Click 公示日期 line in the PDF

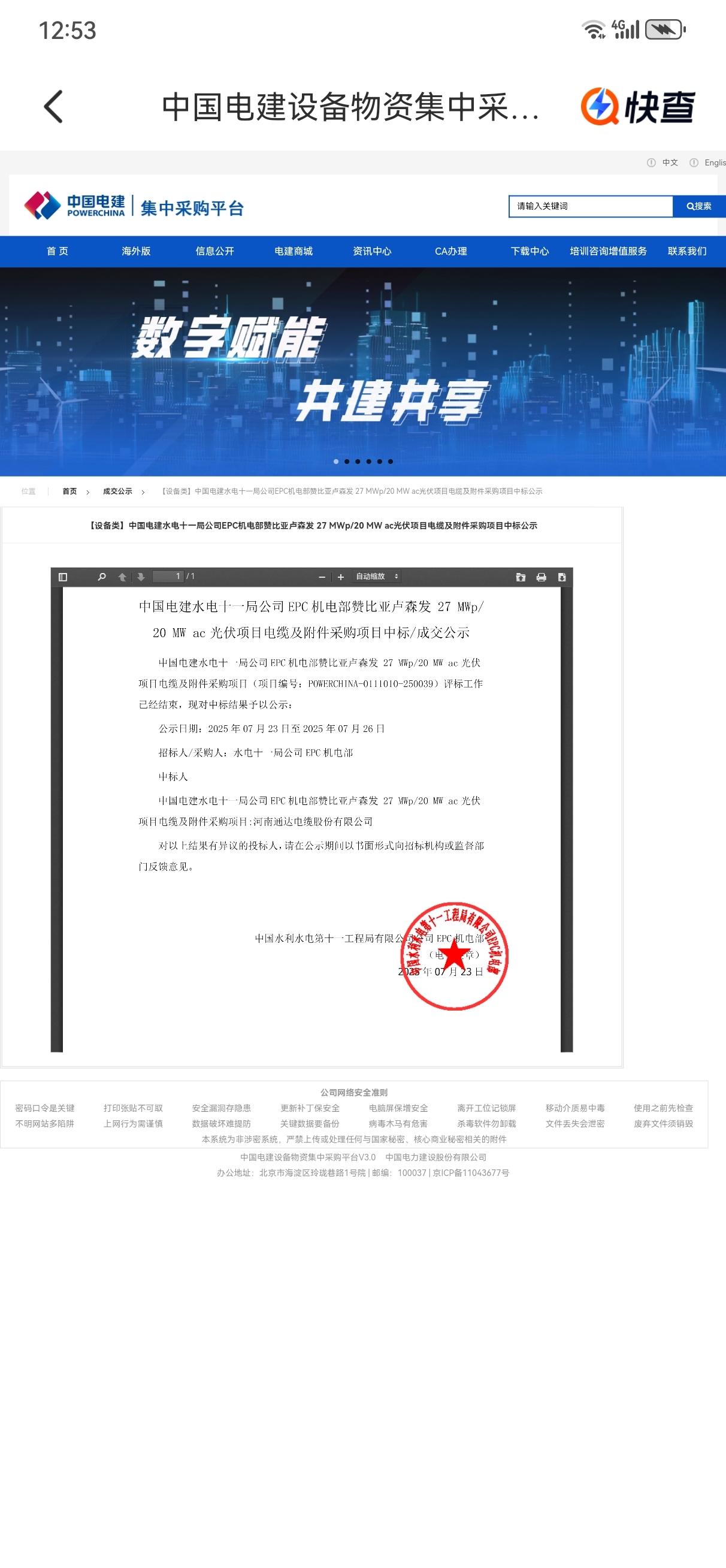(x=271, y=729)
